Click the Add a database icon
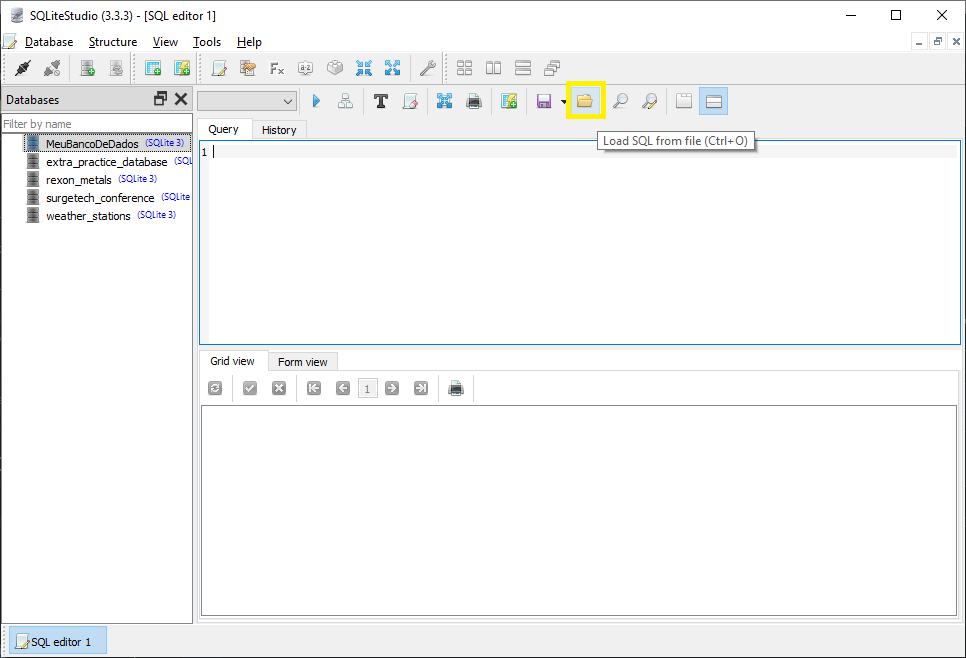966x658 pixels. [x=87, y=68]
